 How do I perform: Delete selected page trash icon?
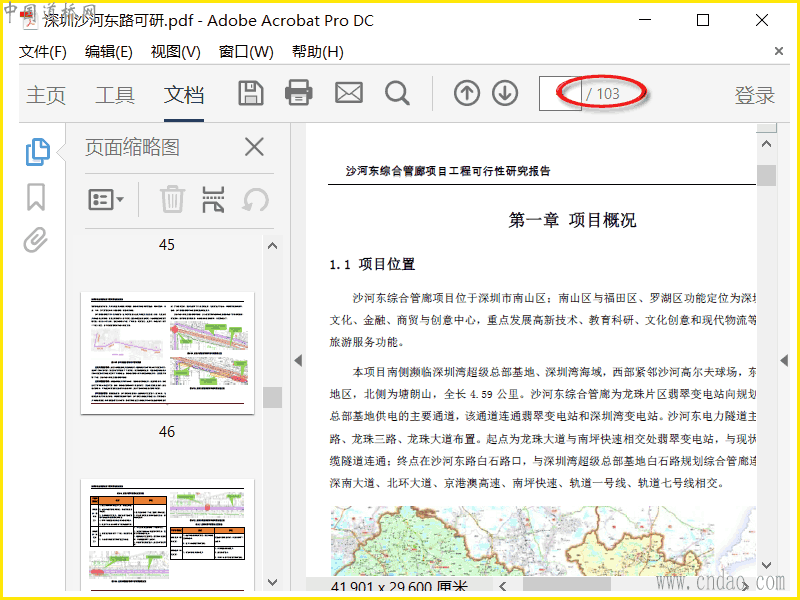tap(172, 199)
